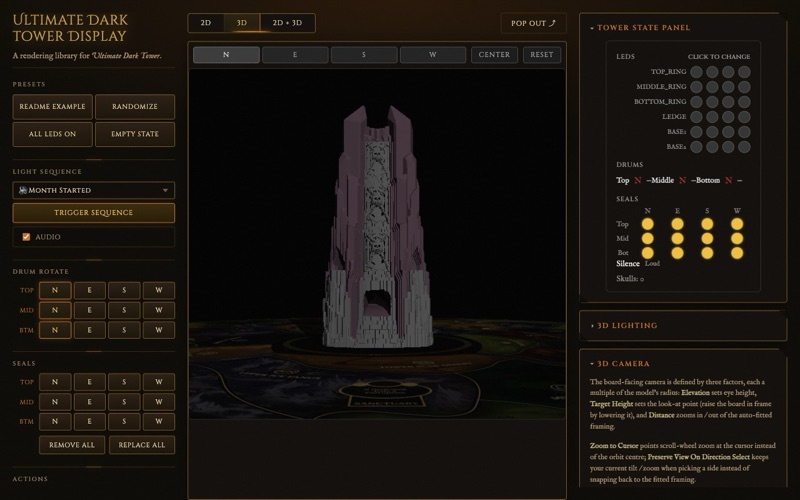Apply the Readme Example preset

53,107
